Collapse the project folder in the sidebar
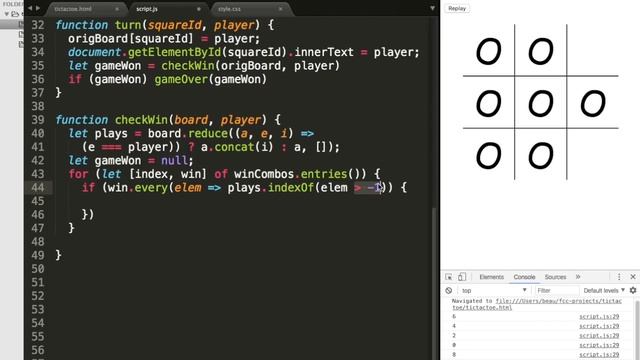The image size is (640, 360). click(x=7, y=14)
